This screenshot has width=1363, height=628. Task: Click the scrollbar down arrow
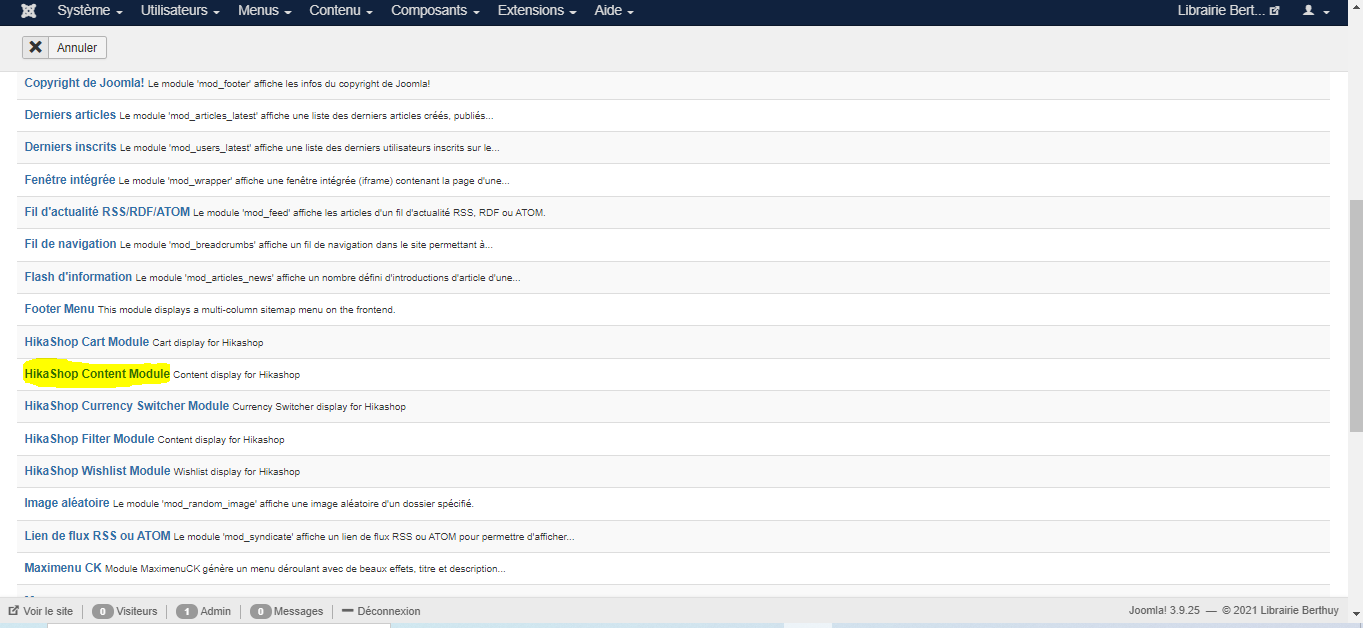coord(1356,613)
